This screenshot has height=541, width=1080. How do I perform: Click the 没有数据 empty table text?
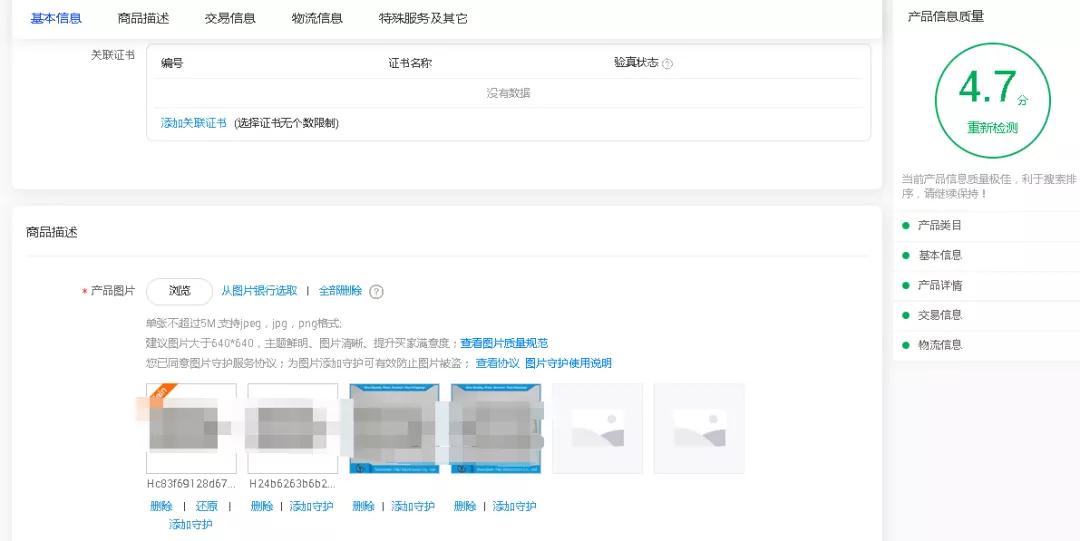[x=508, y=93]
